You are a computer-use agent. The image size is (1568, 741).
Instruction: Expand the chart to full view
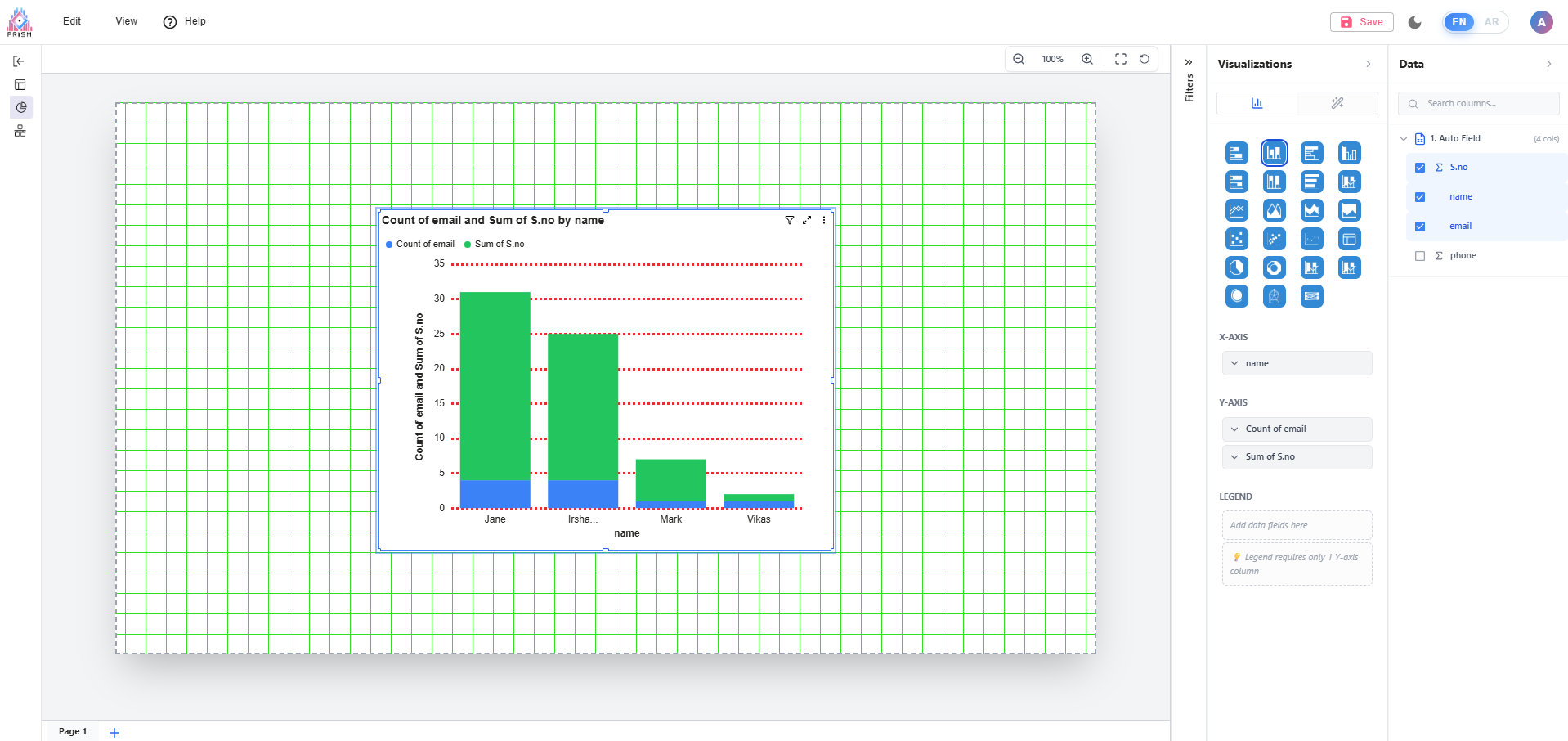pos(807,220)
